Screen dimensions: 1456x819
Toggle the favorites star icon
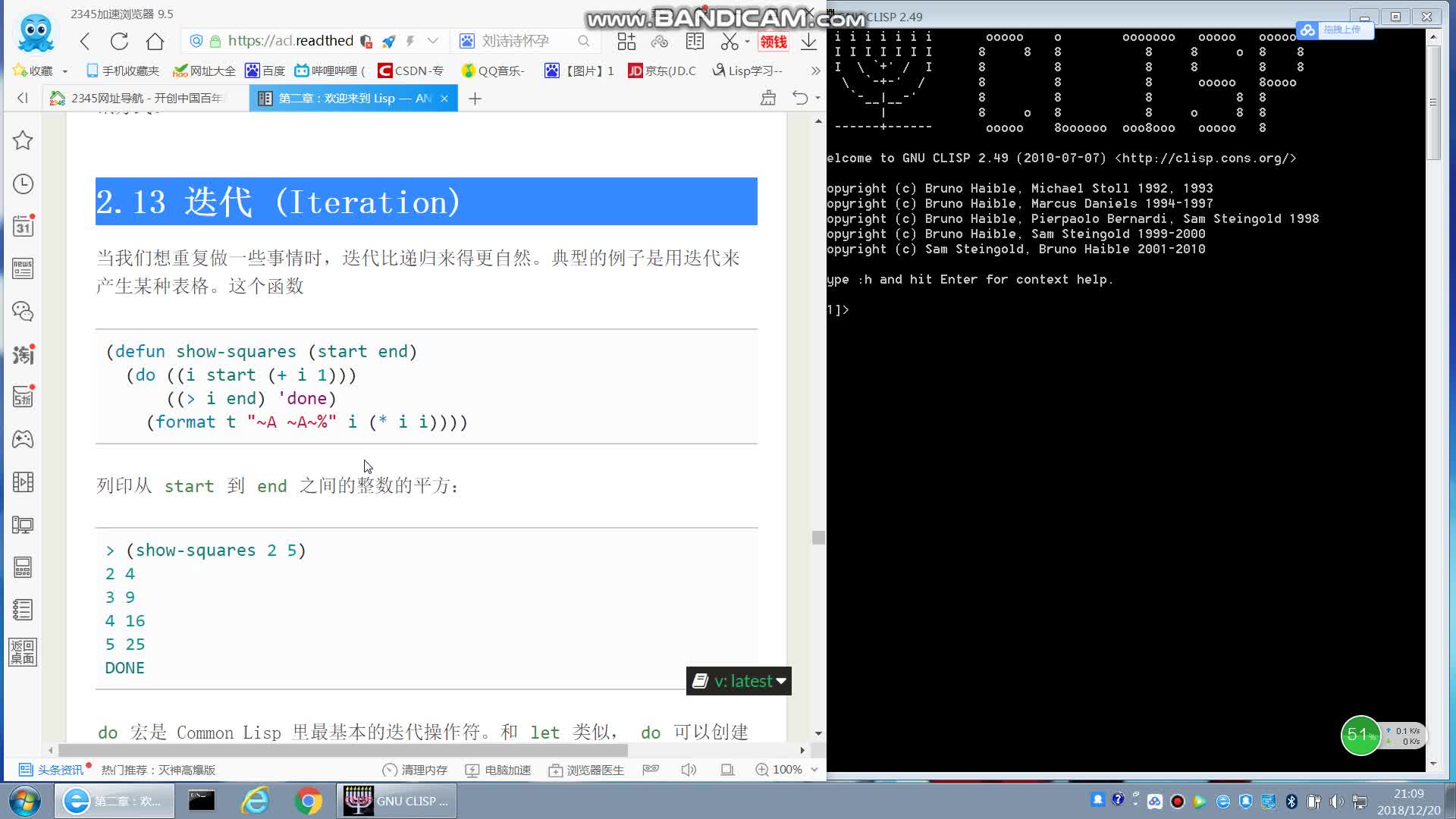pos(23,140)
